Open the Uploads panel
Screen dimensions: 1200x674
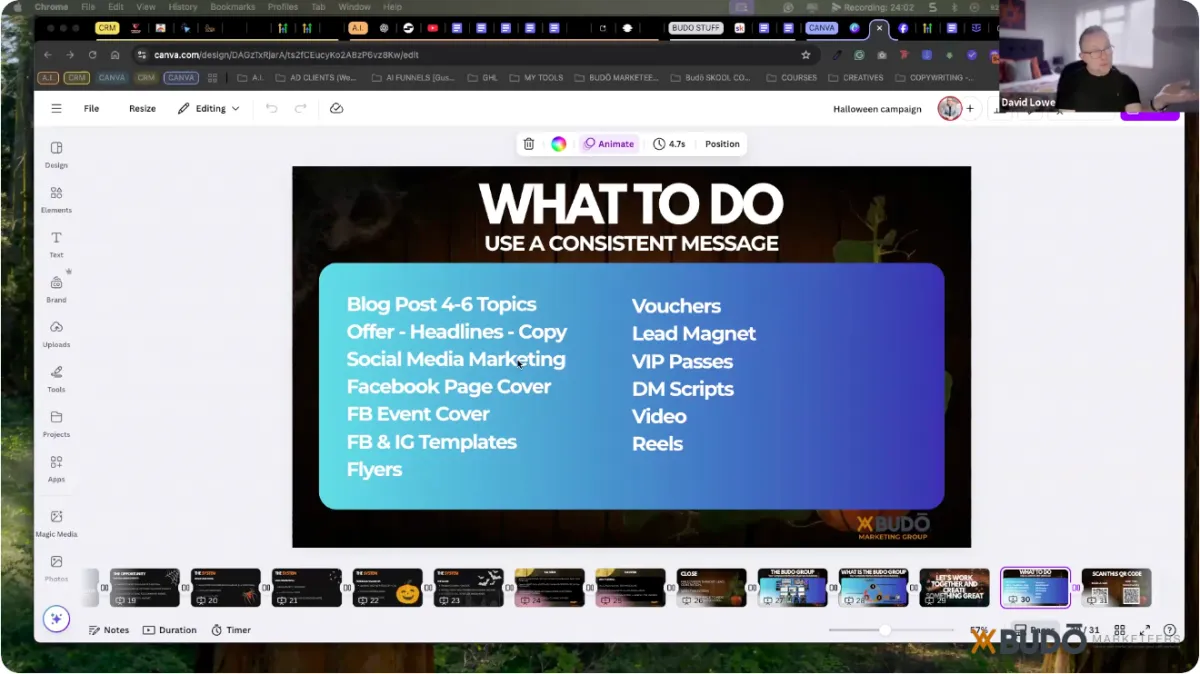(x=56, y=334)
